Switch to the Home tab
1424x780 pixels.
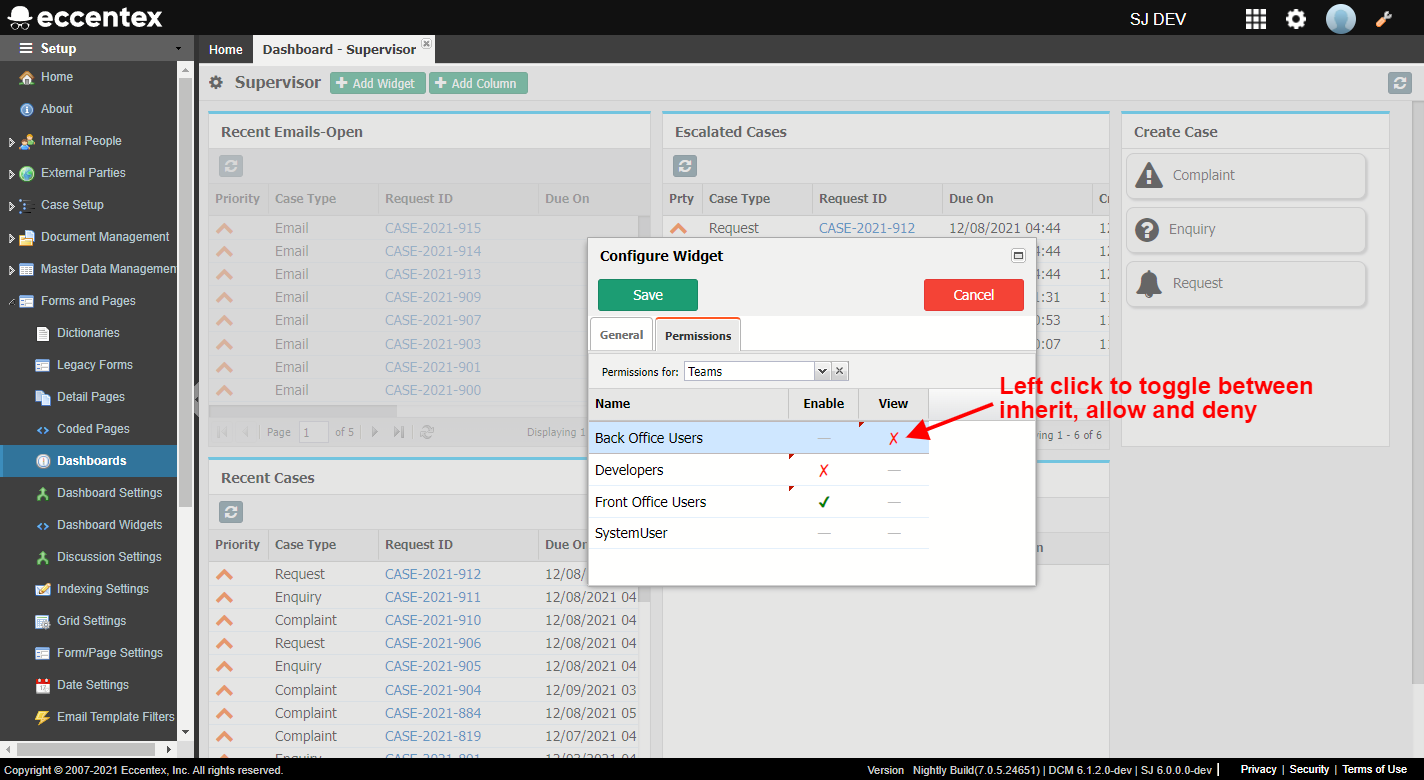pyautogui.click(x=226, y=49)
